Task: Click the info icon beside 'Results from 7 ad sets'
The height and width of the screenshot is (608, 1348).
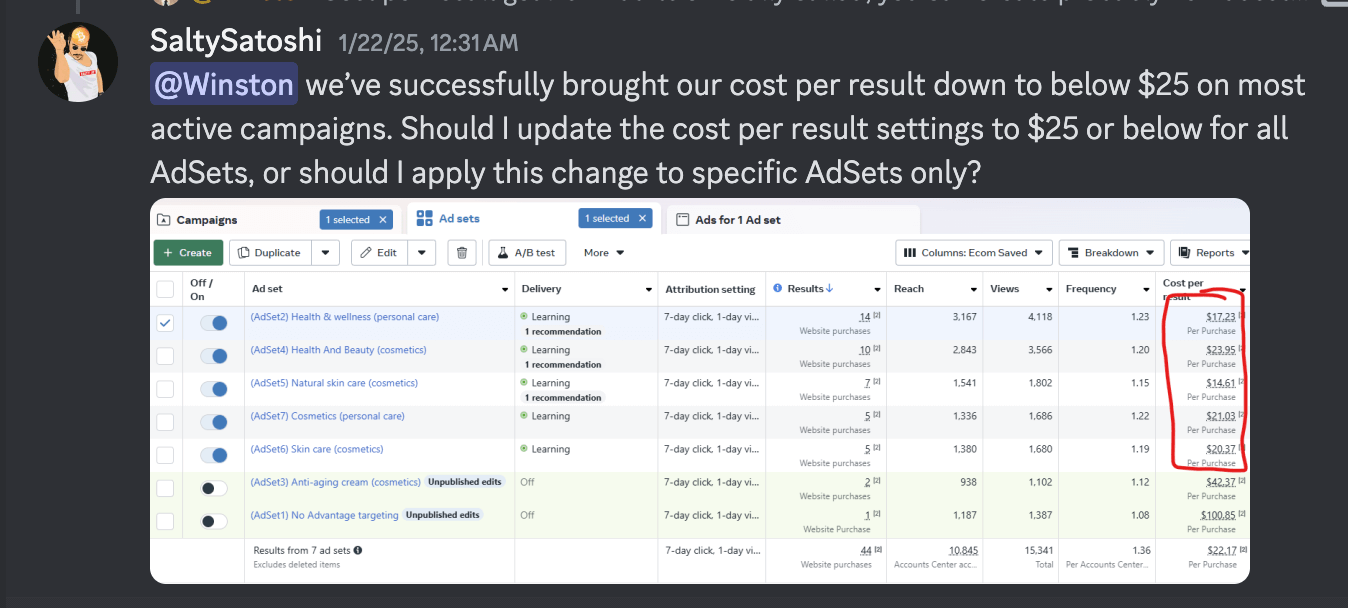Action: (358, 550)
